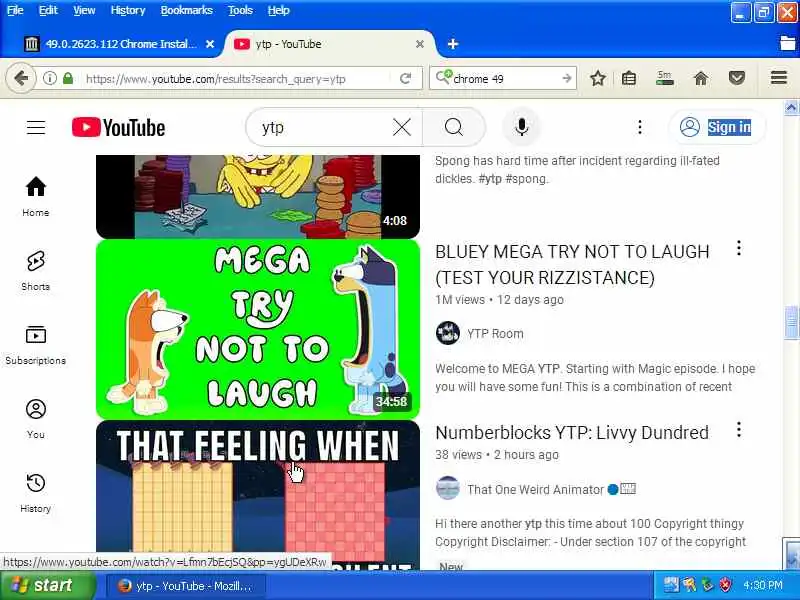The width and height of the screenshot is (800, 600).
Task: Open Subscriptions in the YouTube sidebar
Action: [x=36, y=345]
